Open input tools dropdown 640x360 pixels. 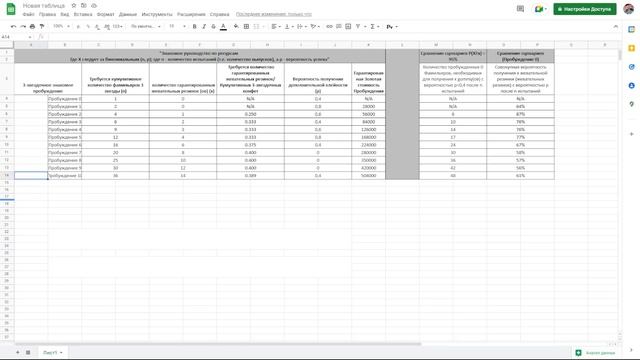point(391,27)
